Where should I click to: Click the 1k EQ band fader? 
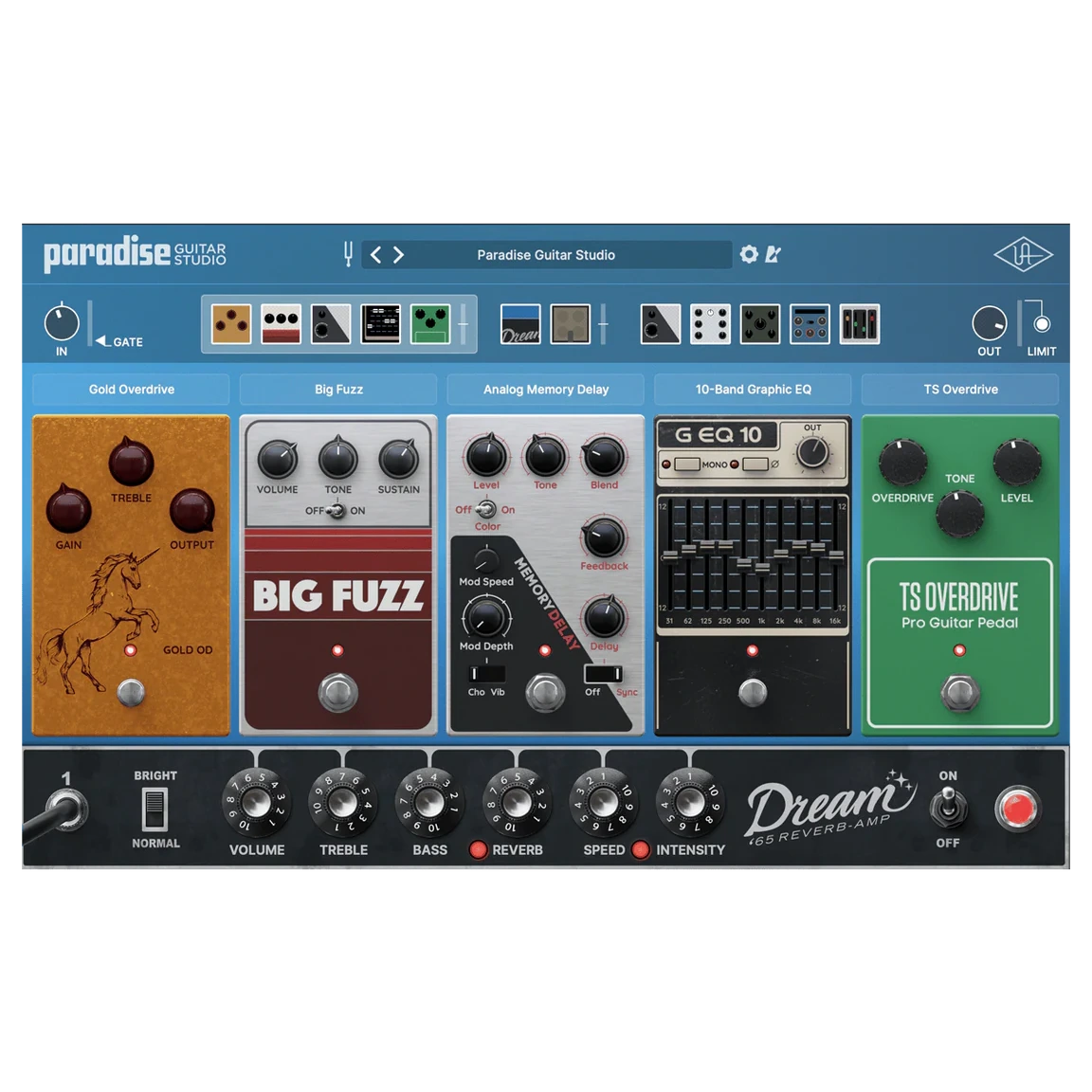click(762, 569)
